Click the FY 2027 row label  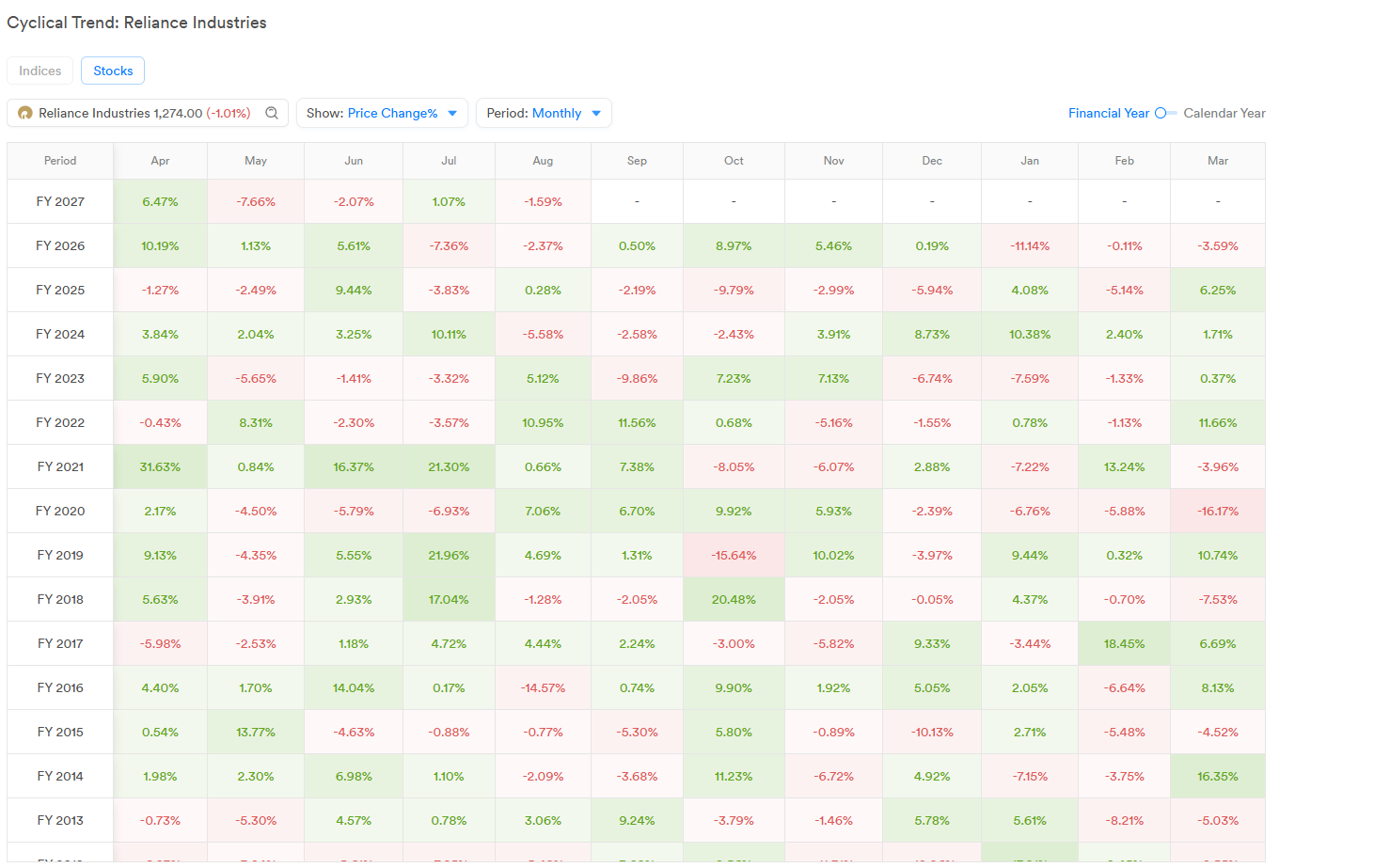coord(60,201)
